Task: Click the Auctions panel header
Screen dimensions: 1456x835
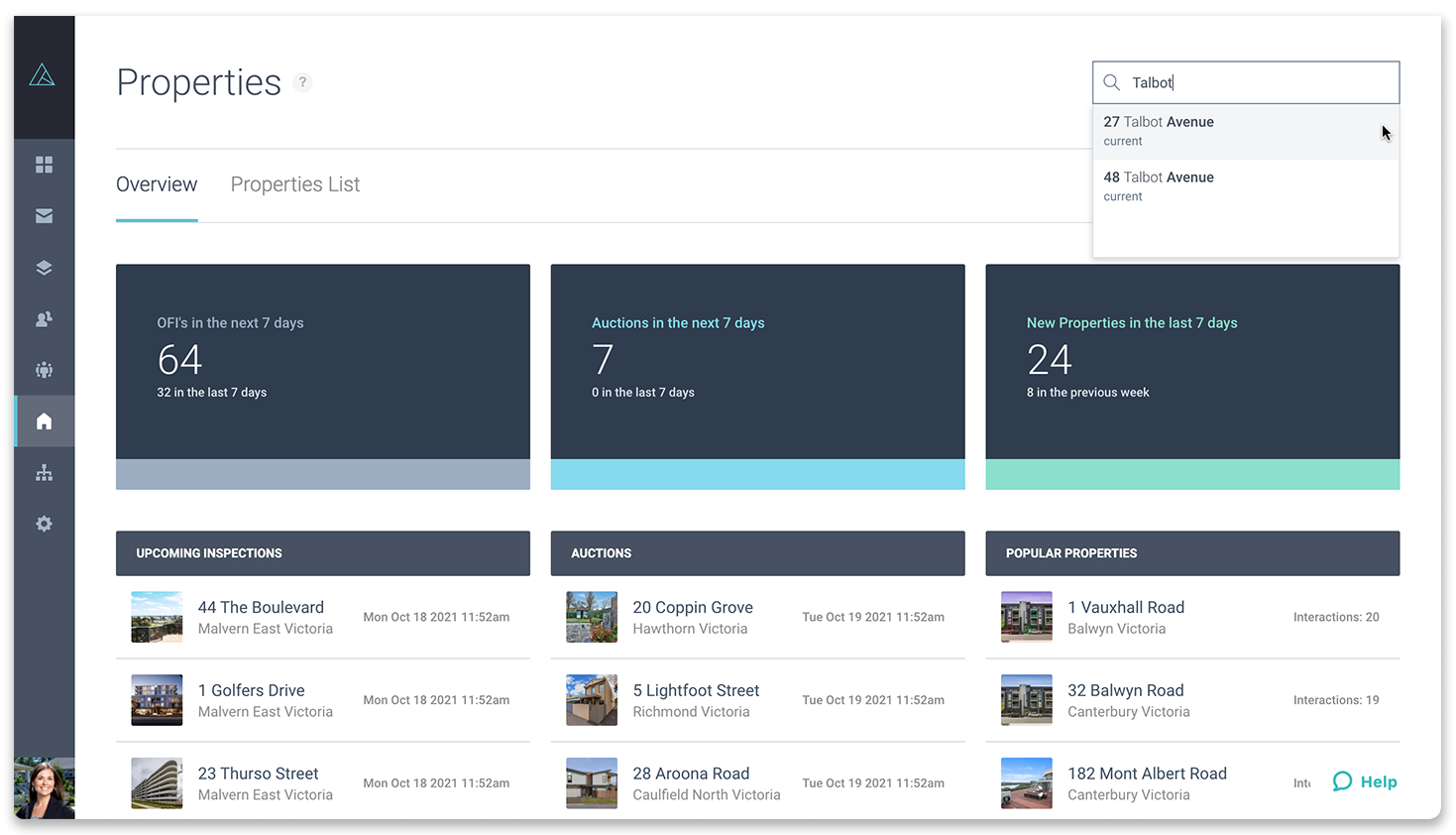Action: click(x=757, y=553)
